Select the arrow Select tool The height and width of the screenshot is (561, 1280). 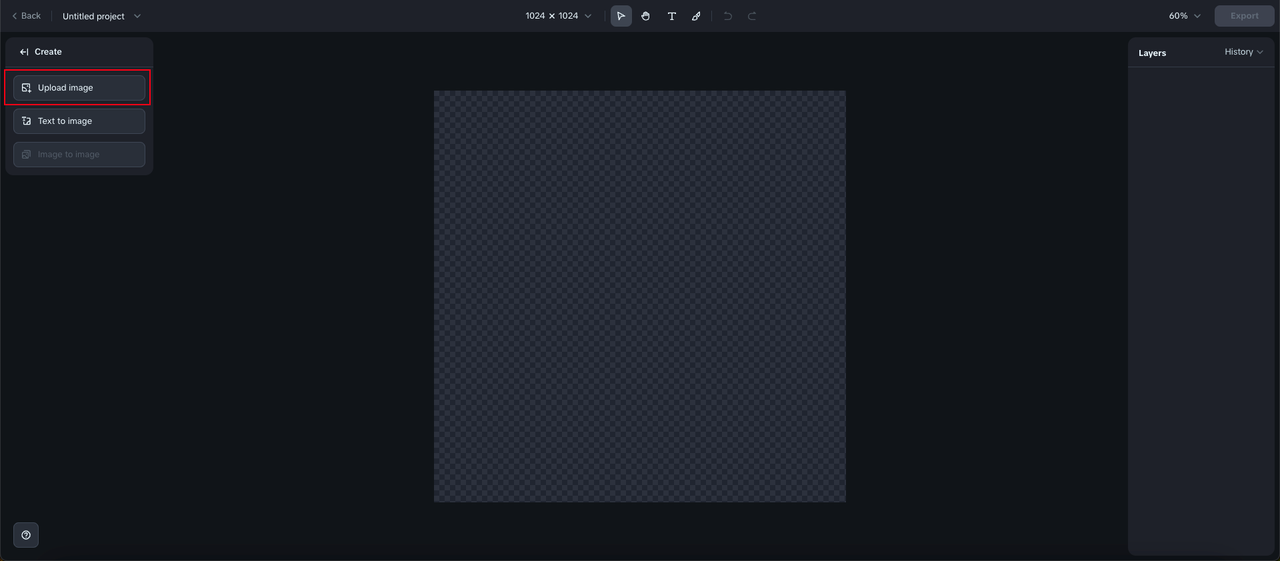621,16
